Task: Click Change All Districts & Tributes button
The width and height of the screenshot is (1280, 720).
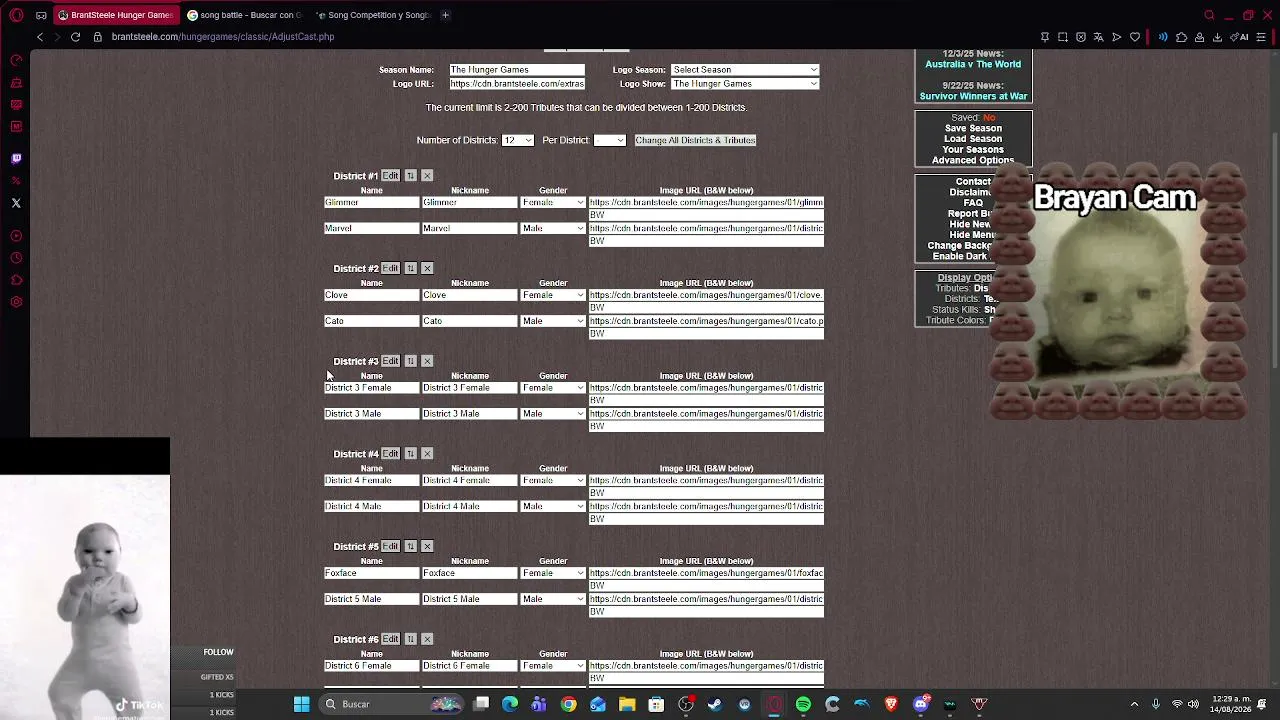Action: tap(695, 140)
